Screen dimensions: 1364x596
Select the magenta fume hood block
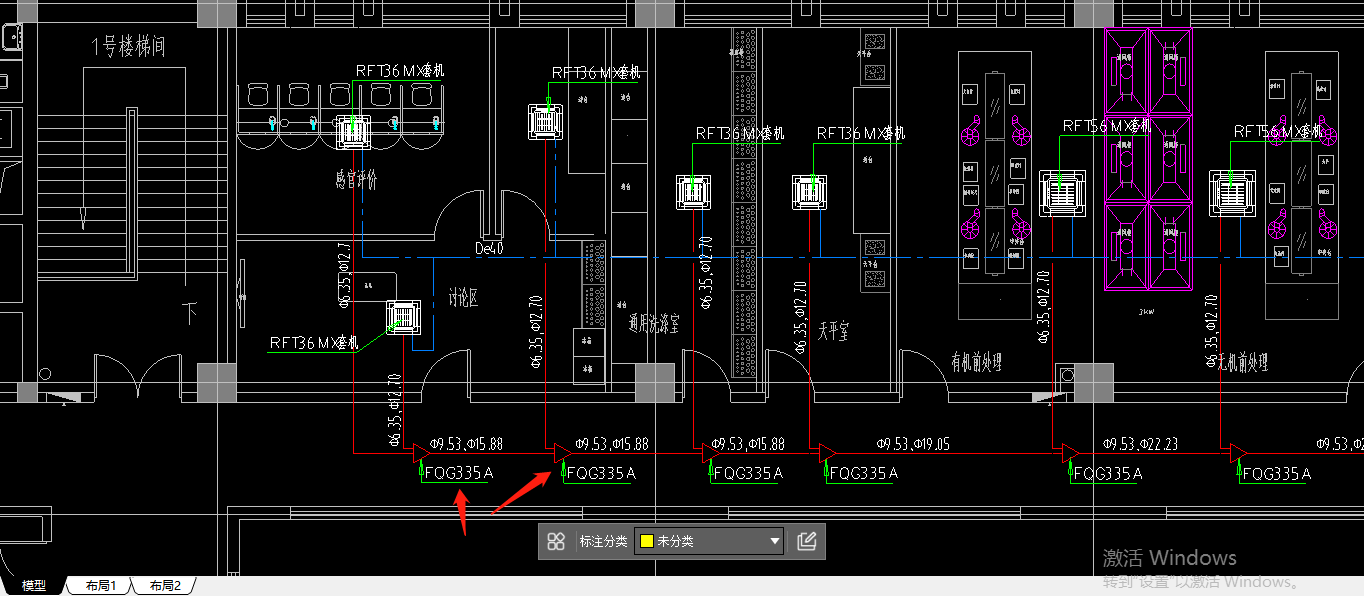tap(1149, 160)
